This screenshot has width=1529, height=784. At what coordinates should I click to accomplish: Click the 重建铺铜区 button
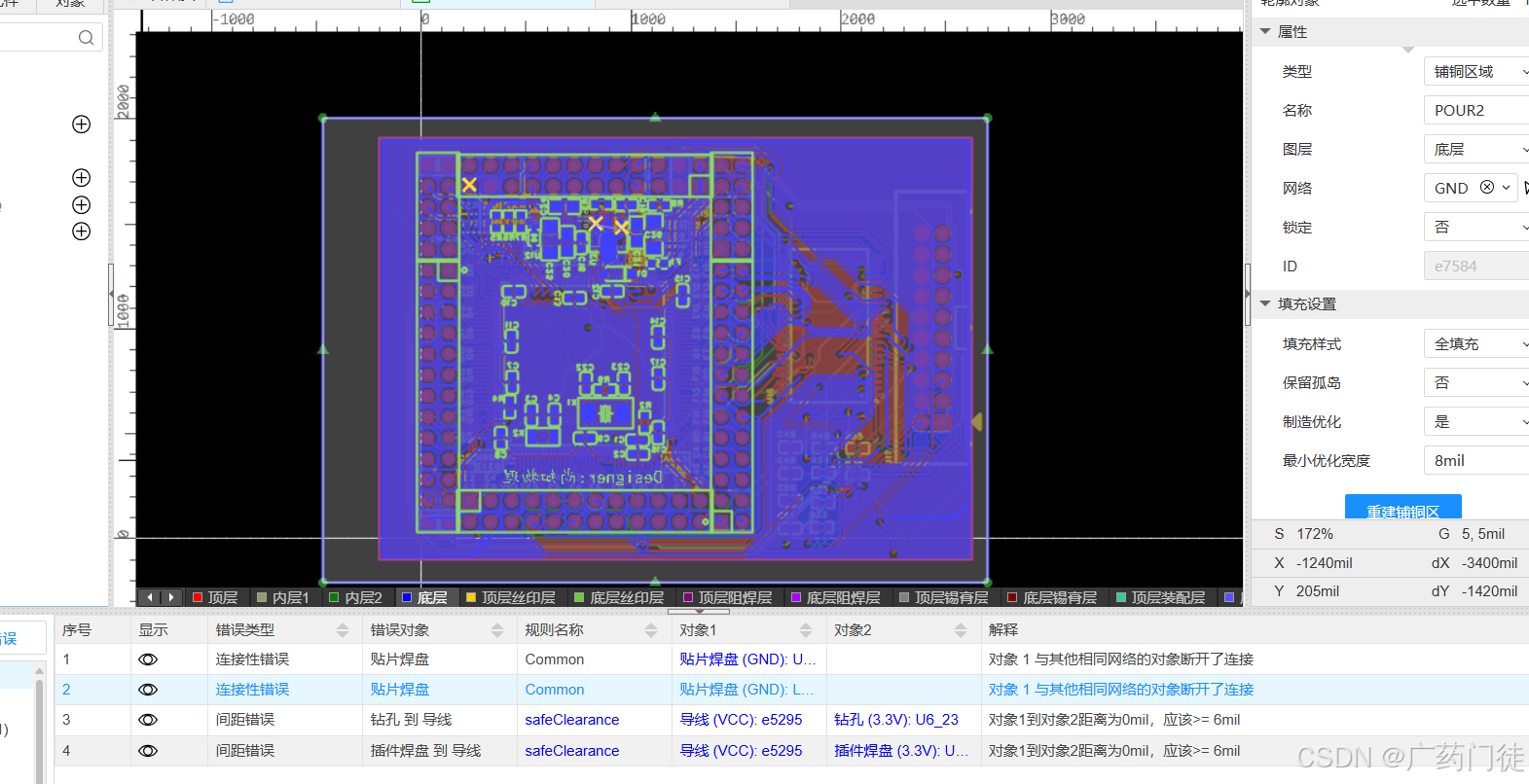click(x=1402, y=508)
